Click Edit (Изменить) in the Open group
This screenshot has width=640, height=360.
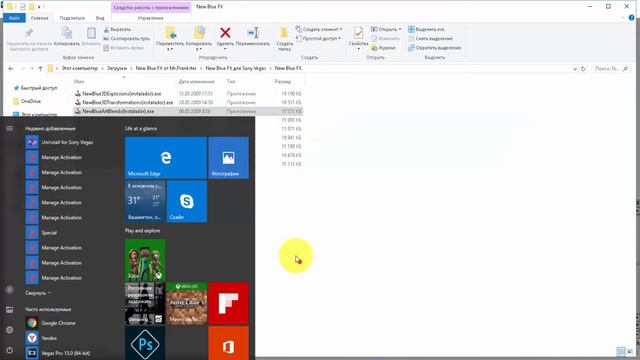tap(385, 38)
